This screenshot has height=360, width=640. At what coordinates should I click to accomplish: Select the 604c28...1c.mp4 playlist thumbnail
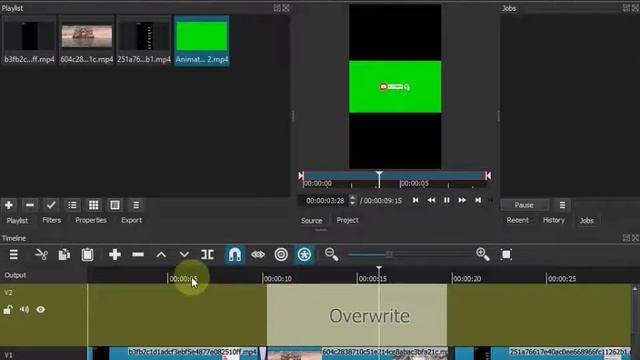coord(87,40)
